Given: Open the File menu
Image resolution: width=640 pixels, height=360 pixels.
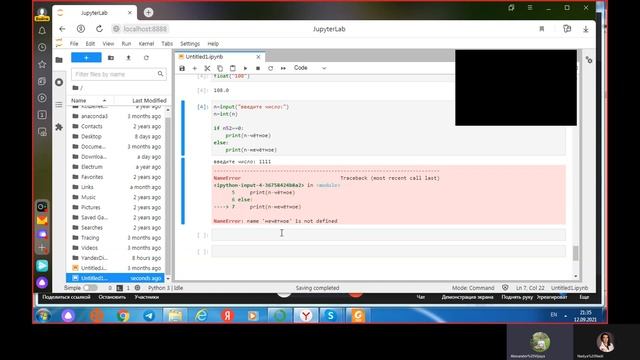Looking at the screenshot, I should pos(74,44).
